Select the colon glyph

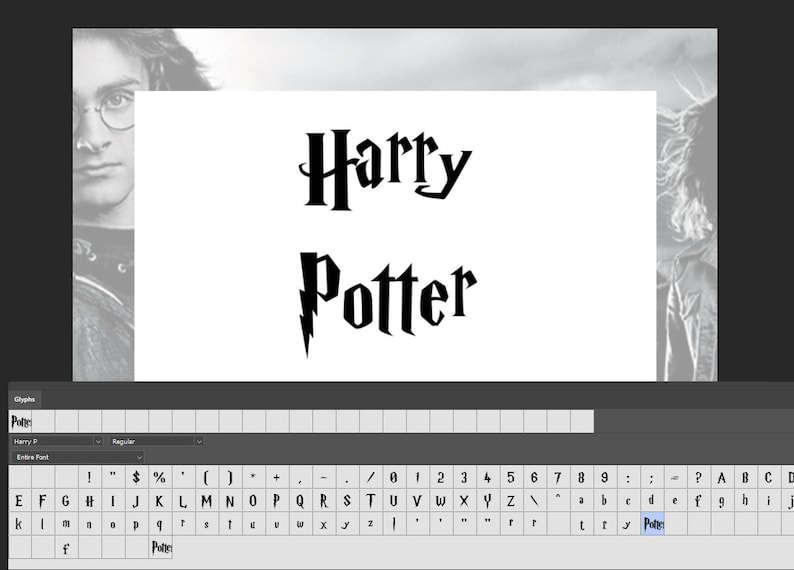point(628,477)
